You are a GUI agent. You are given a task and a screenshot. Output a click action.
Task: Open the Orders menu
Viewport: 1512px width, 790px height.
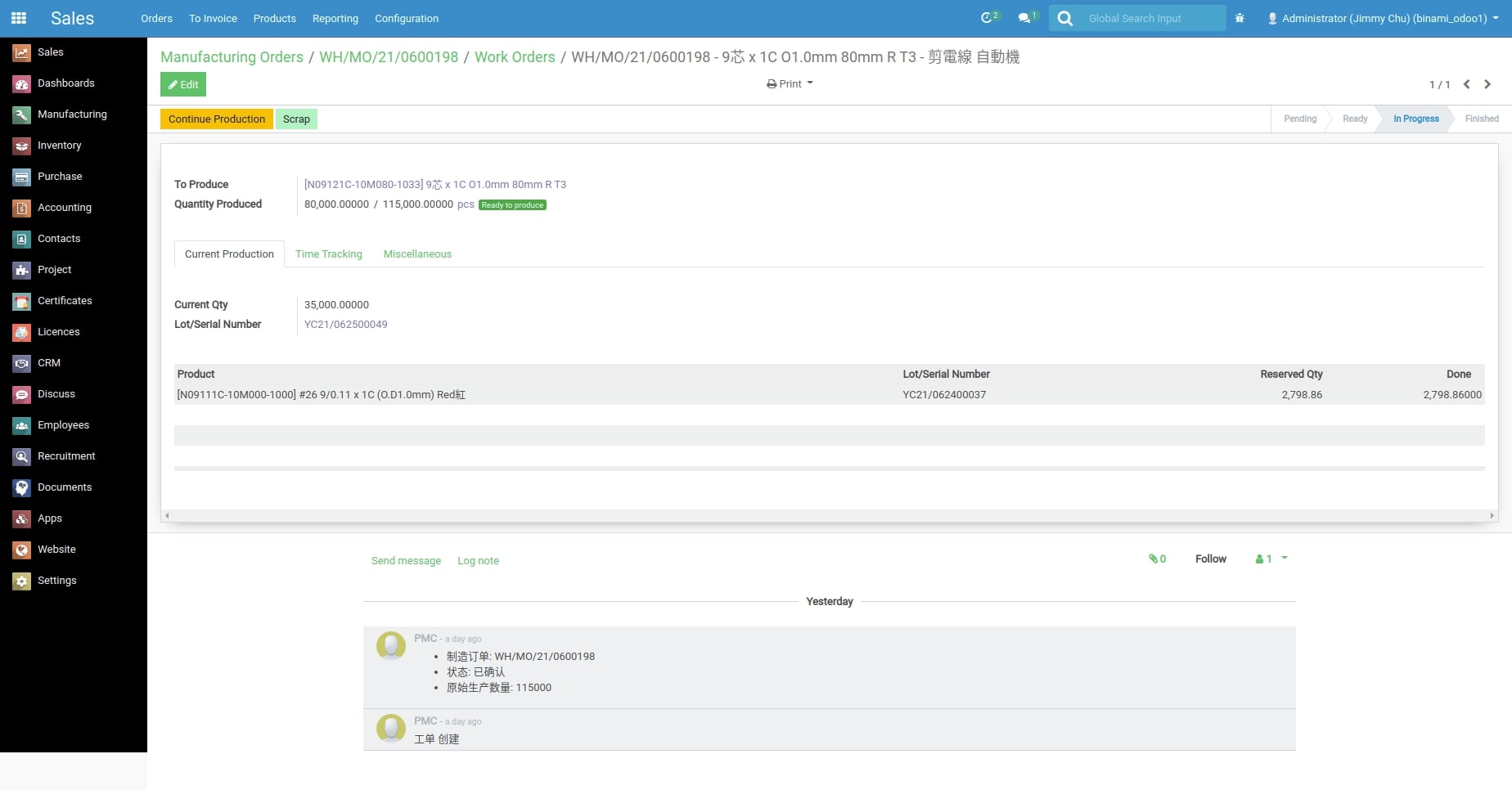[156, 18]
